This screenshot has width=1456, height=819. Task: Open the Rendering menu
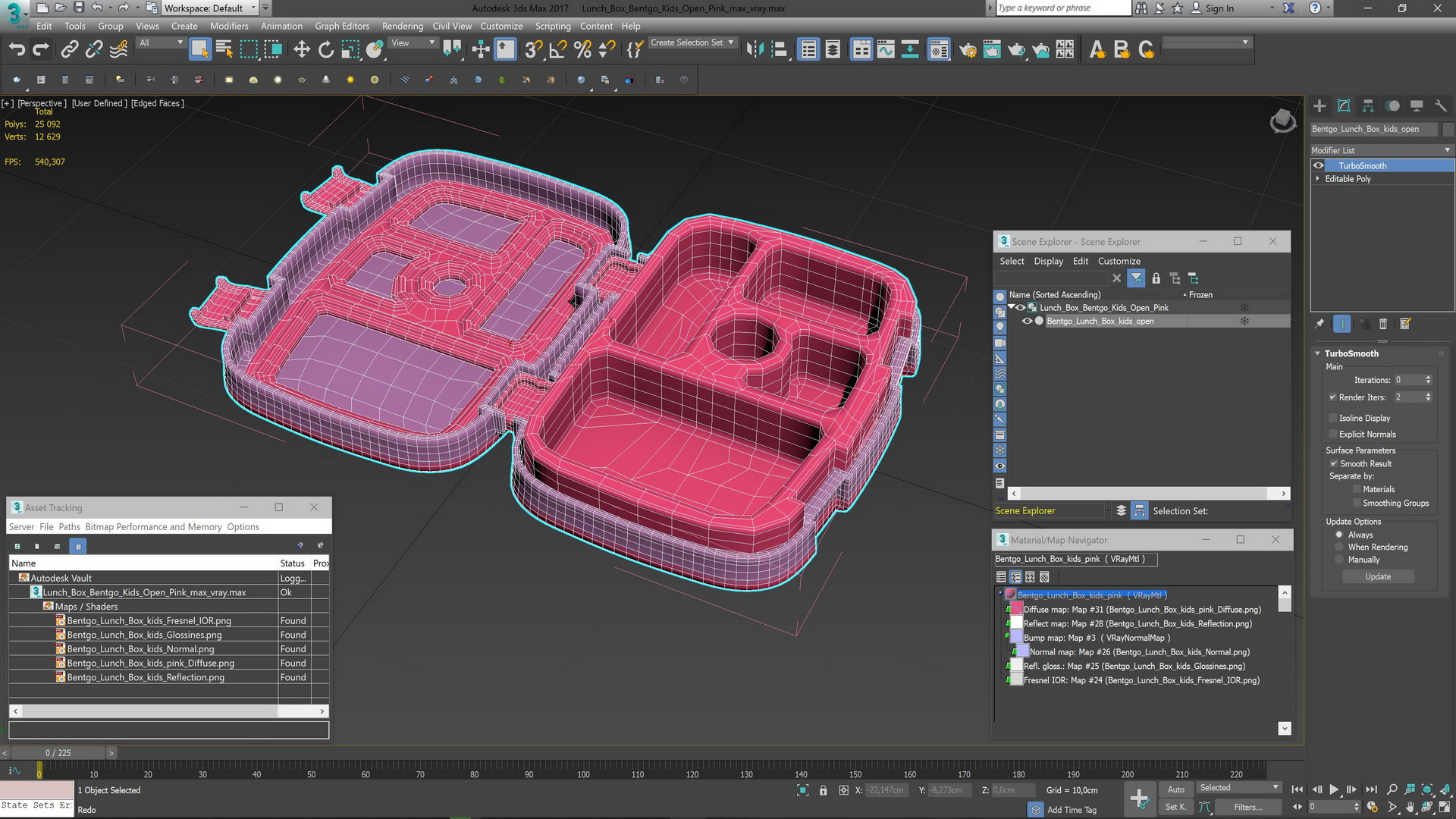402,26
